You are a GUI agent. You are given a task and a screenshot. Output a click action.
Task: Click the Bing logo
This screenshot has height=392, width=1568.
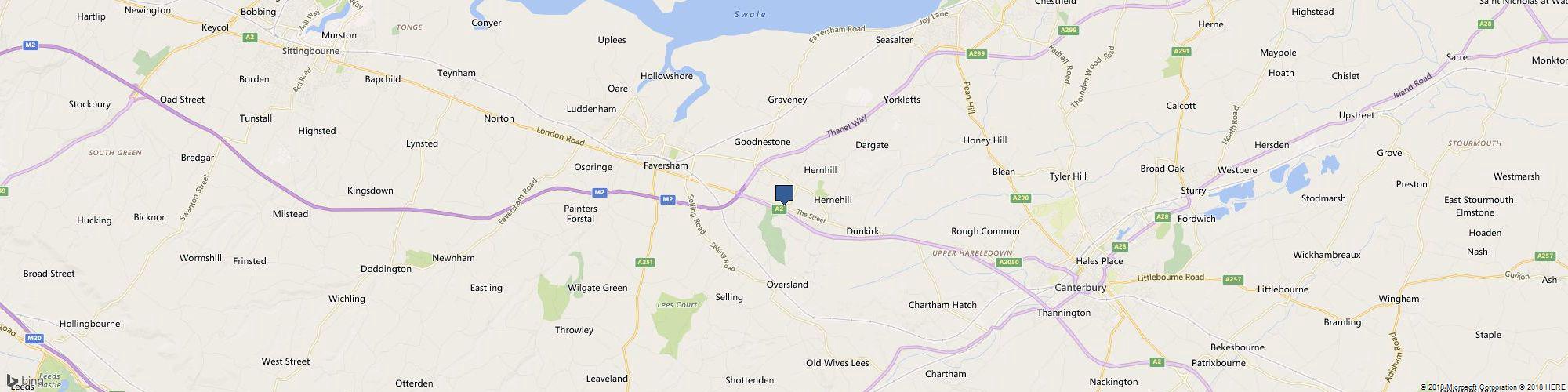pyautogui.click(x=20, y=381)
